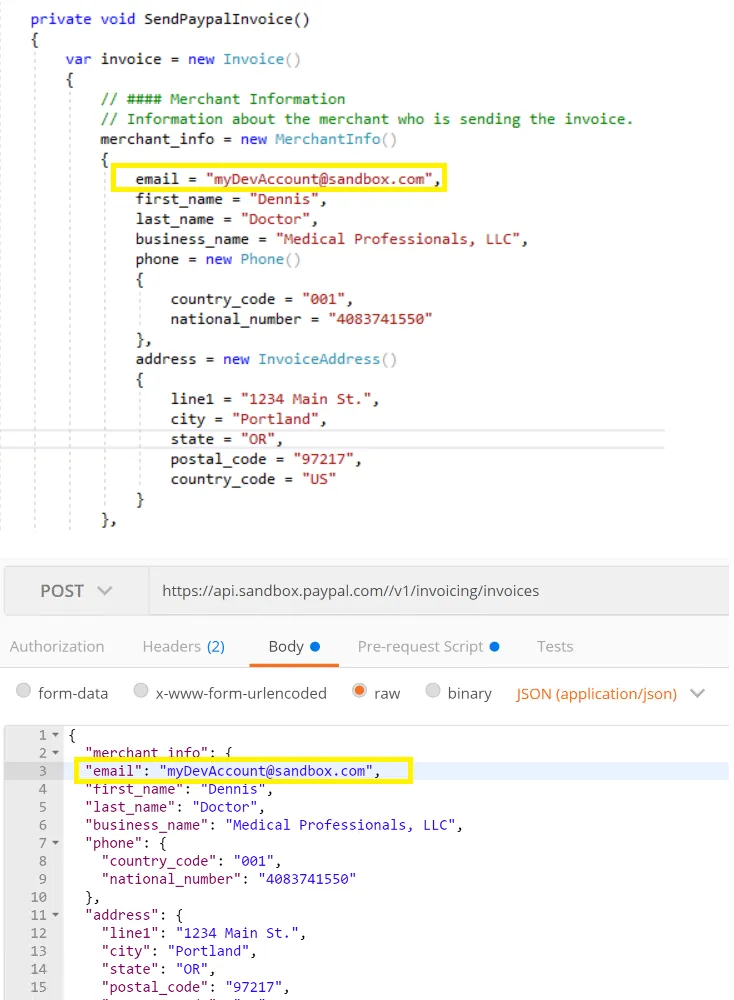This screenshot has width=734, height=1000.
Task: Open the Pre-request Script tab
Action: click(x=428, y=646)
